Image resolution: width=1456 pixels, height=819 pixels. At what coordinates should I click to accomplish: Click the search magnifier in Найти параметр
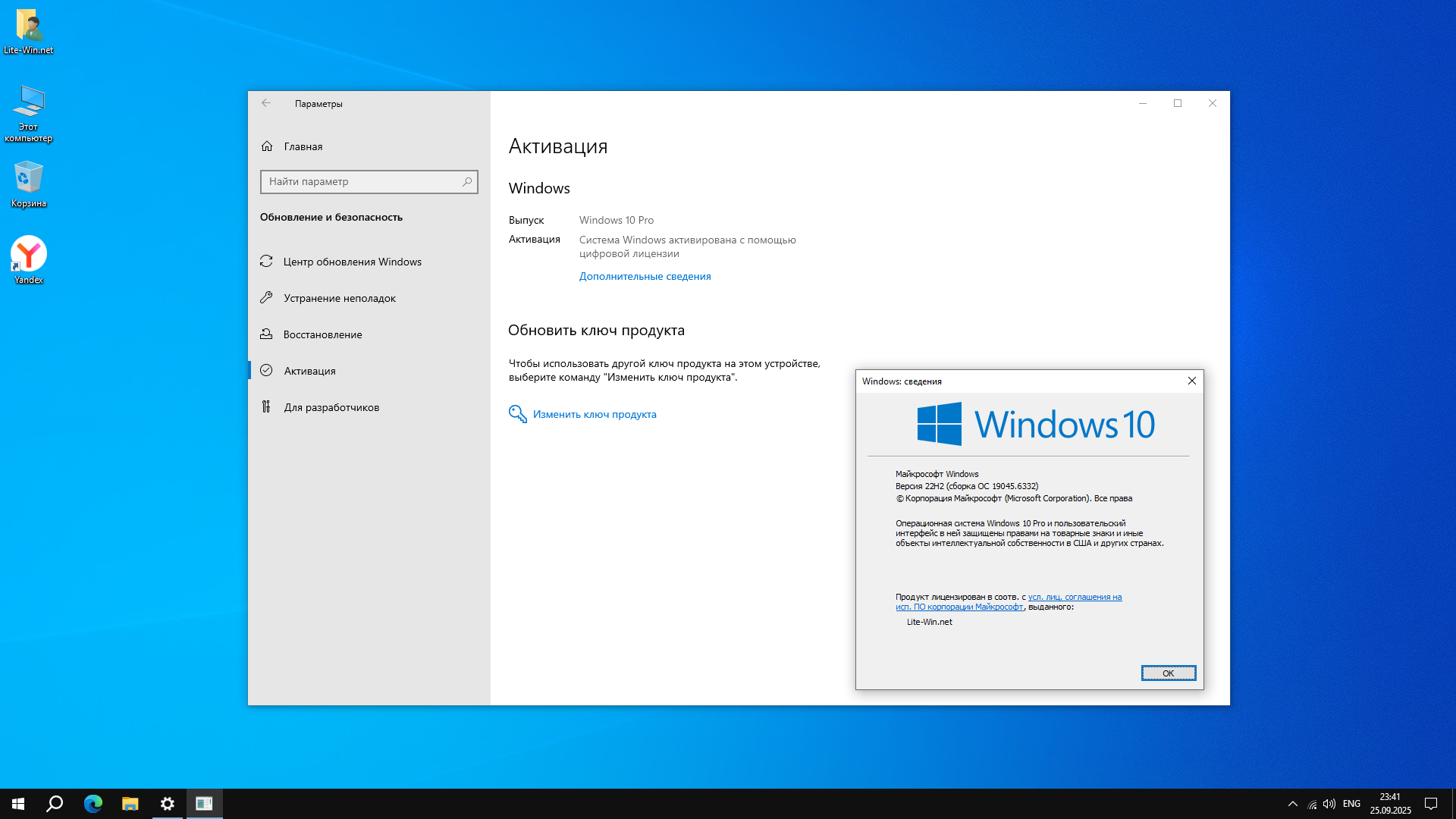tap(467, 182)
